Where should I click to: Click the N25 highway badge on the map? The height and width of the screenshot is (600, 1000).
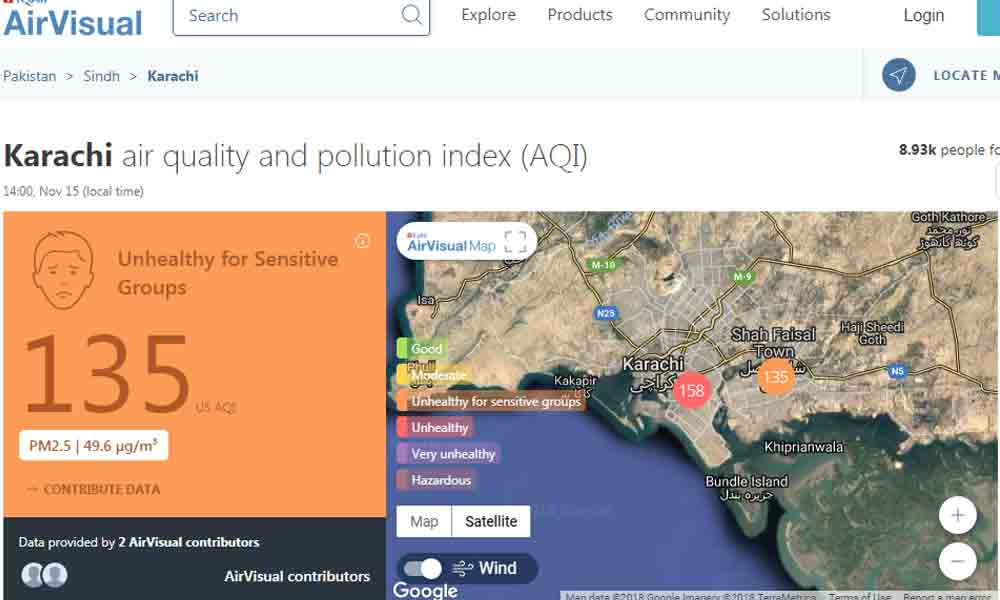point(605,313)
